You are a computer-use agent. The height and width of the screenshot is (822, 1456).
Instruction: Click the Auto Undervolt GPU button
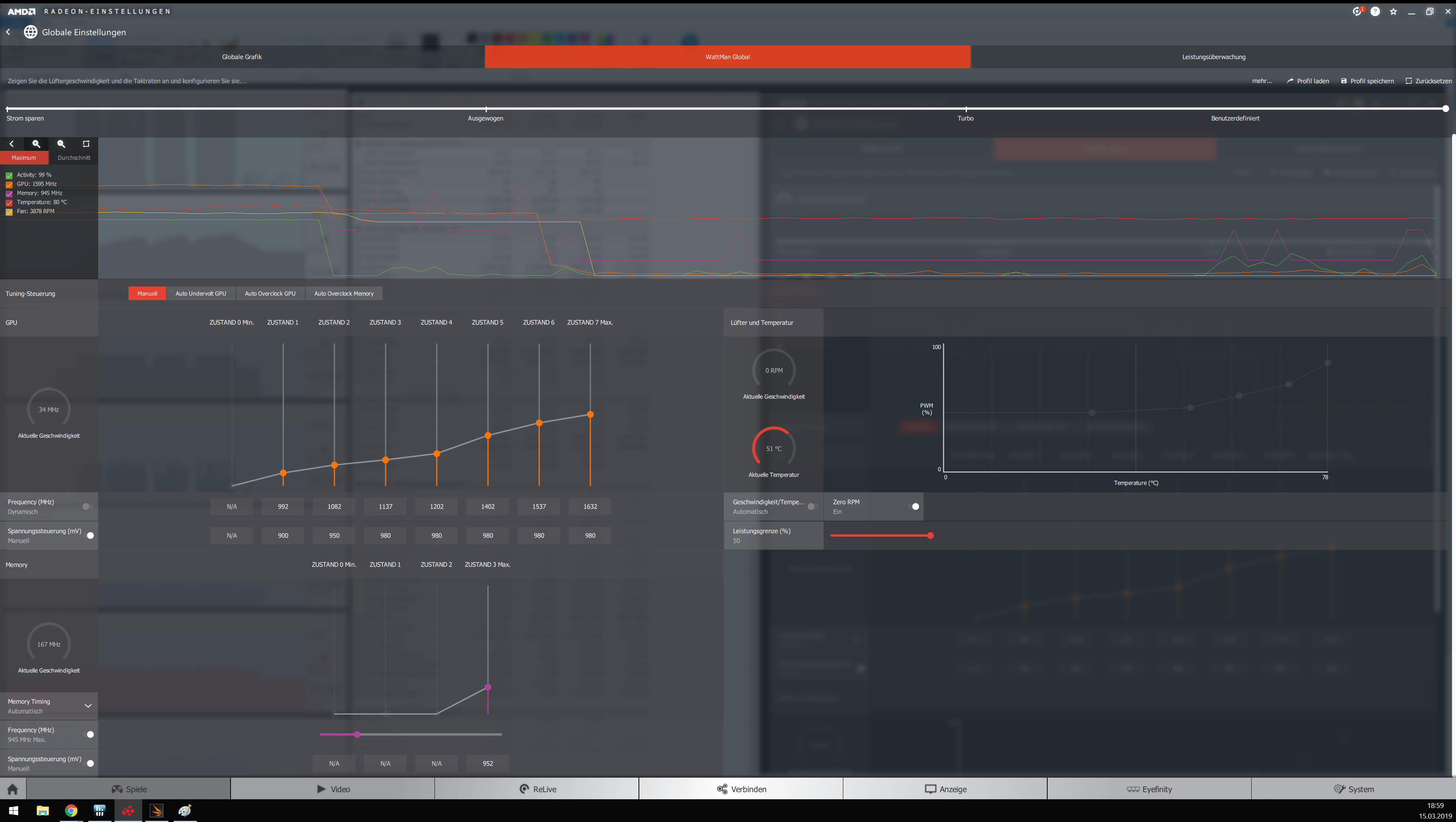point(201,293)
